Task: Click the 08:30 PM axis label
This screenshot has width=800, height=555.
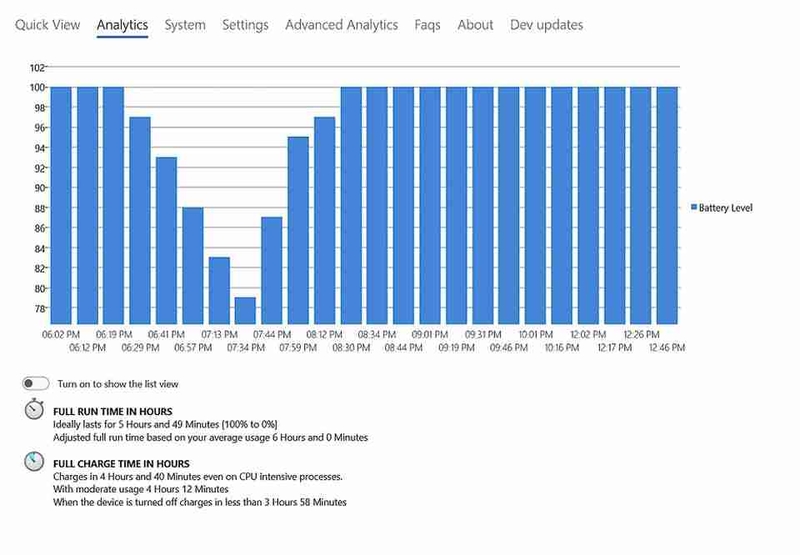Action: pyautogui.click(x=351, y=348)
